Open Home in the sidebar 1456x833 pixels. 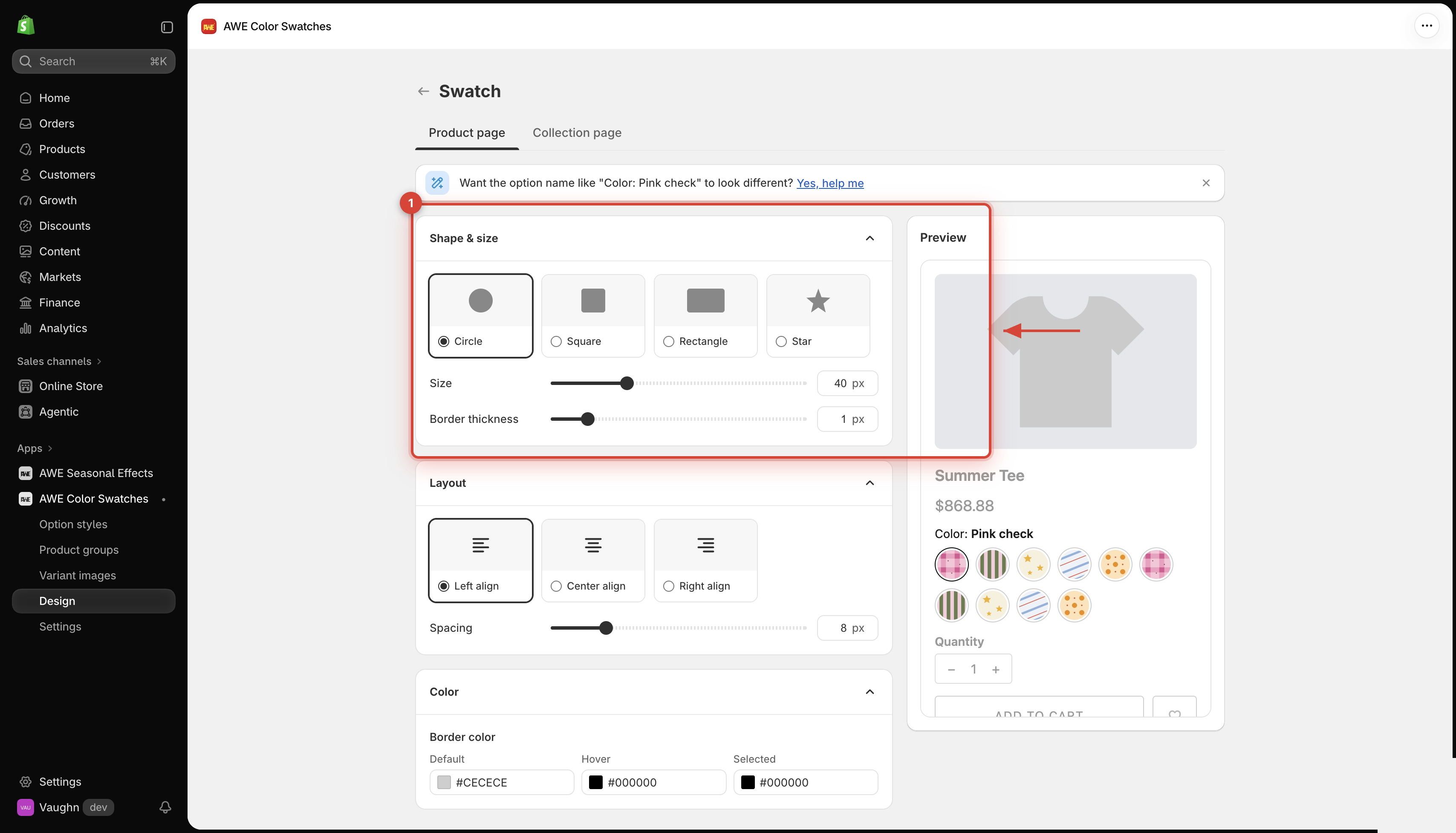pos(94,98)
